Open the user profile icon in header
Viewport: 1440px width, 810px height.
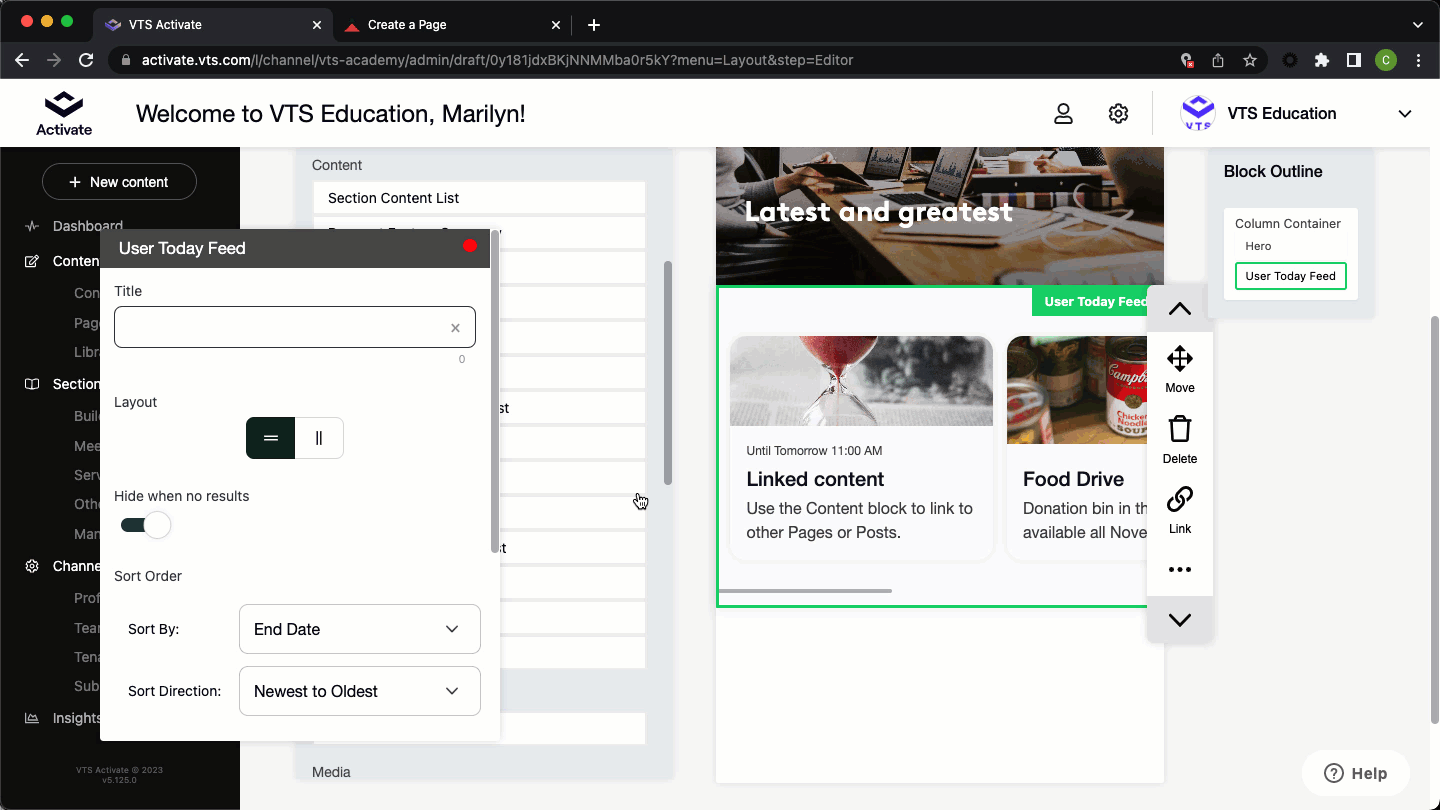(x=1063, y=114)
